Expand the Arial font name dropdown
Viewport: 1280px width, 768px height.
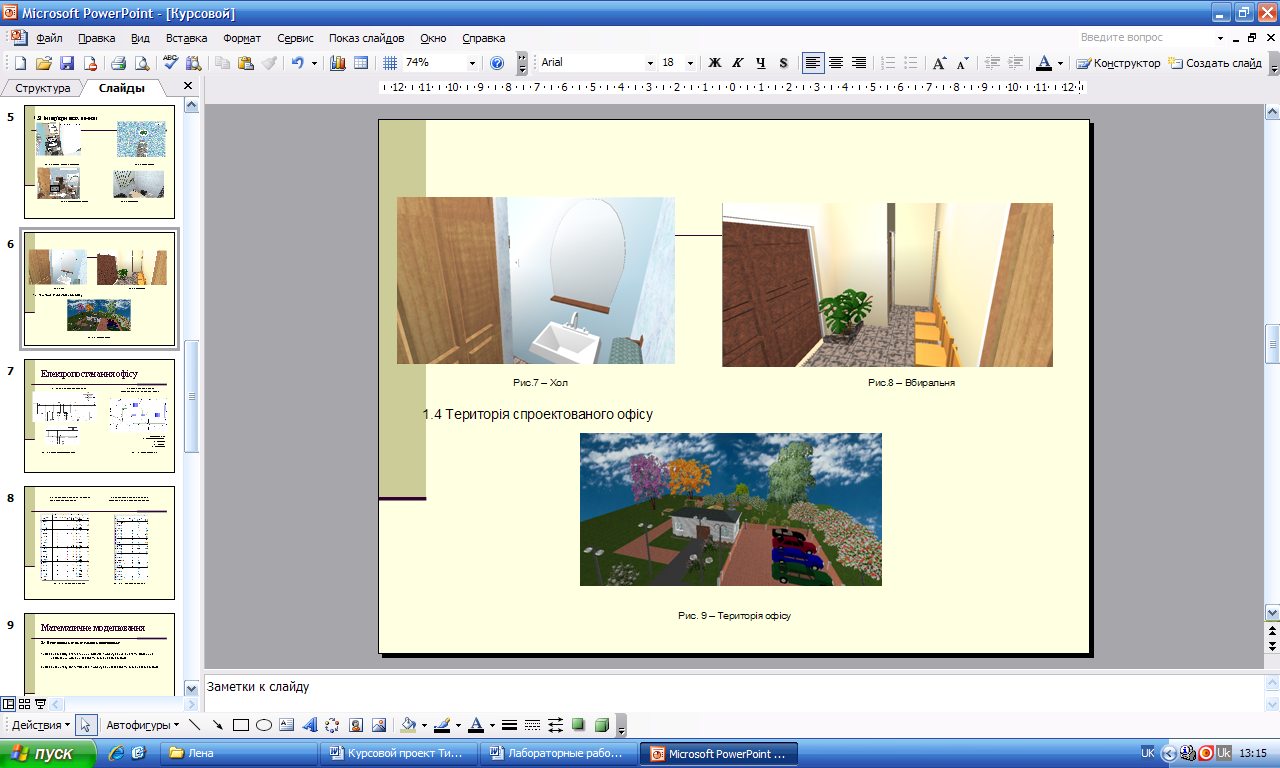pyautogui.click(x=650, y=63)
